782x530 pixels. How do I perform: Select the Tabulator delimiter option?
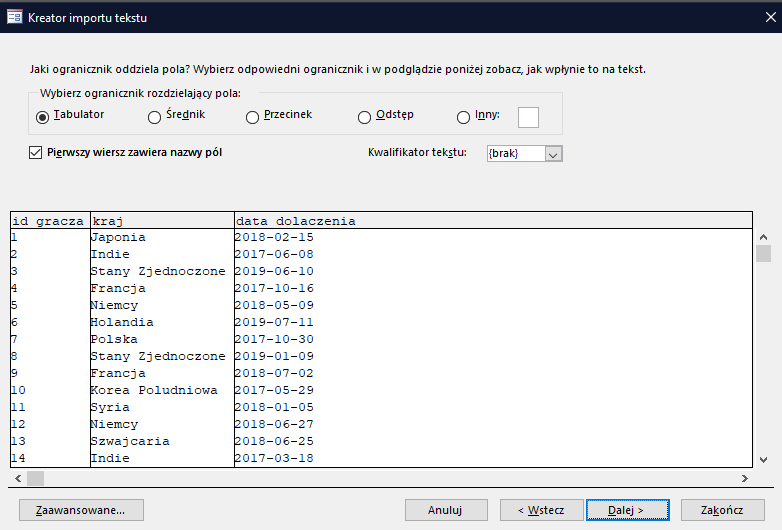(42, 117)
